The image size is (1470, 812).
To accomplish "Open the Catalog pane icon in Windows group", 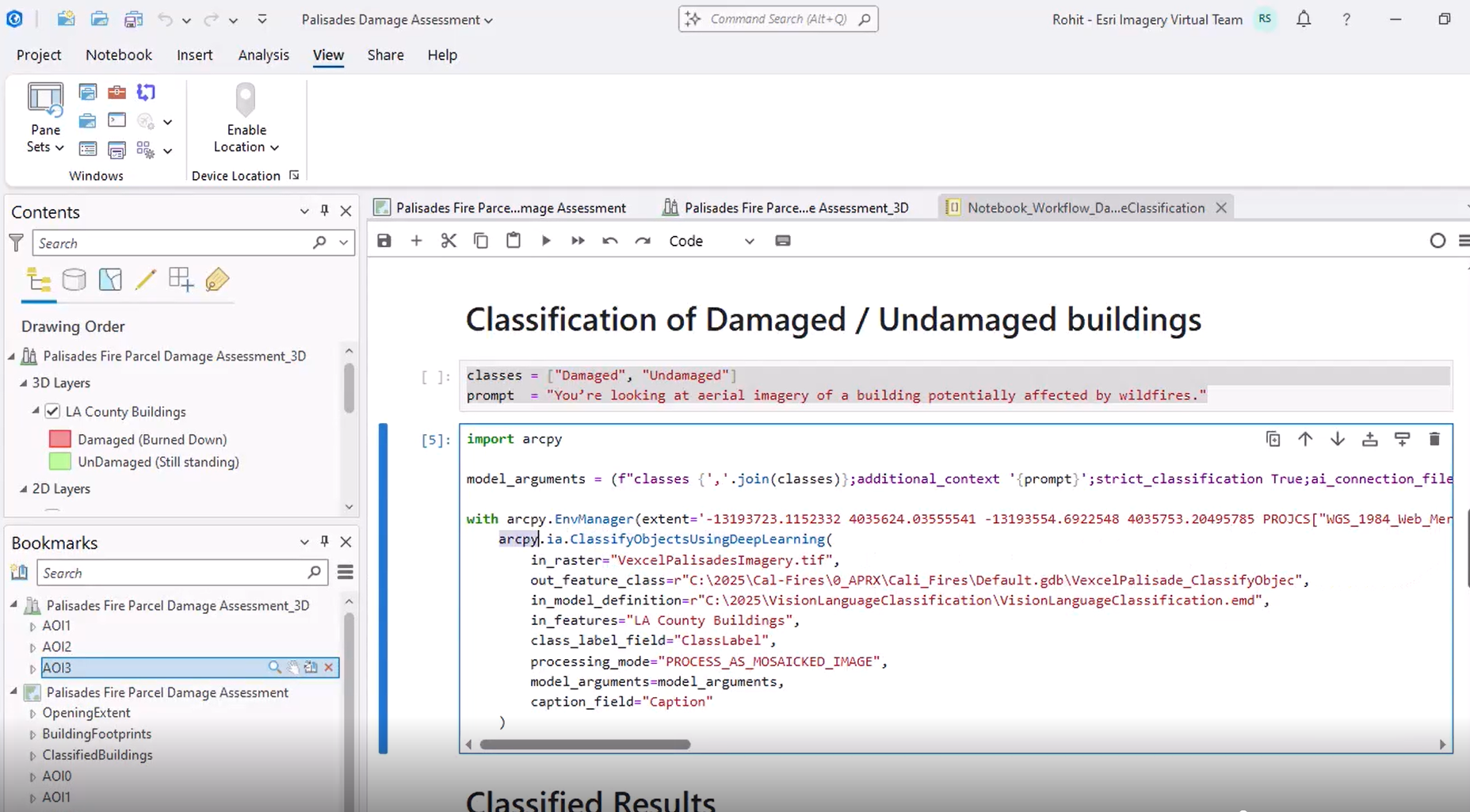I will click(x=87, y=91).
